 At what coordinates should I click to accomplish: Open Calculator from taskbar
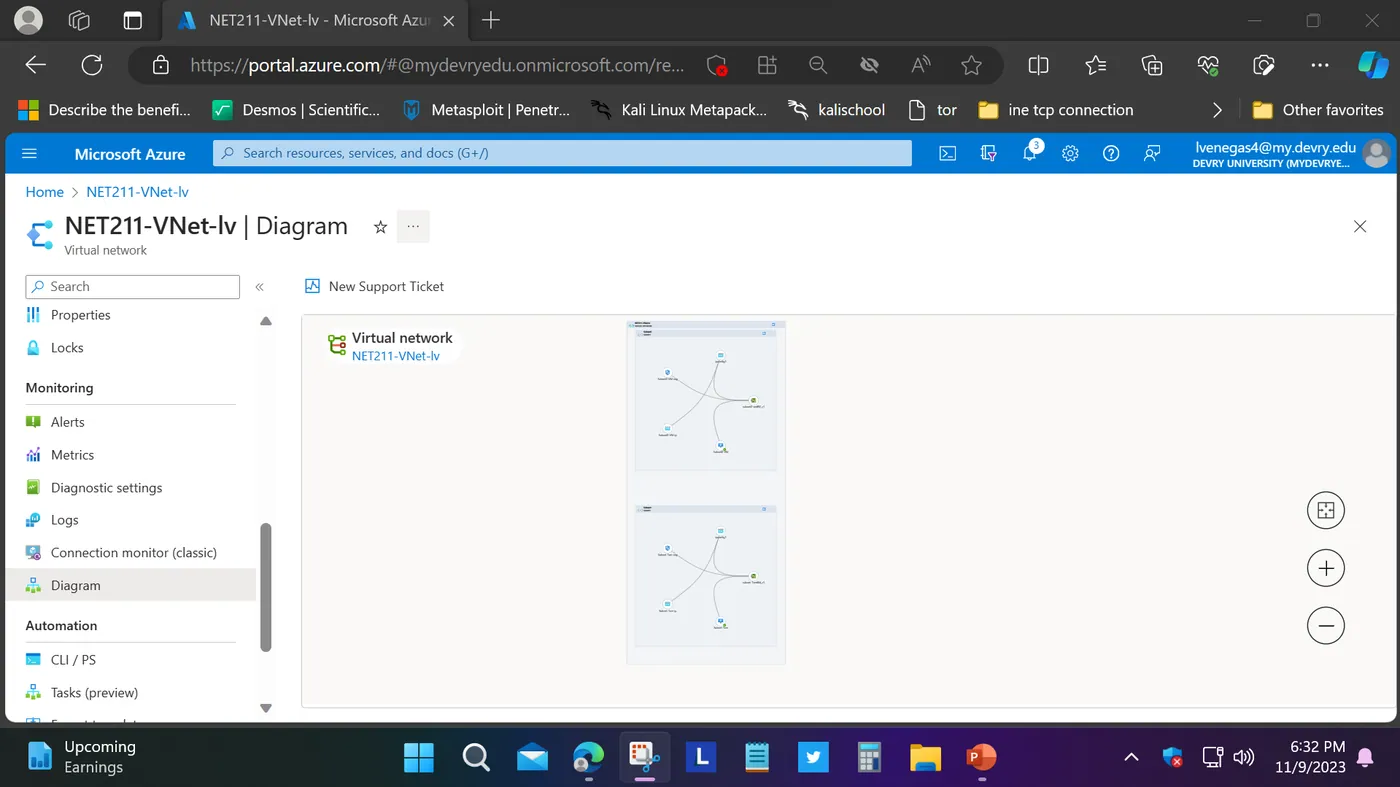click(869, 757)
